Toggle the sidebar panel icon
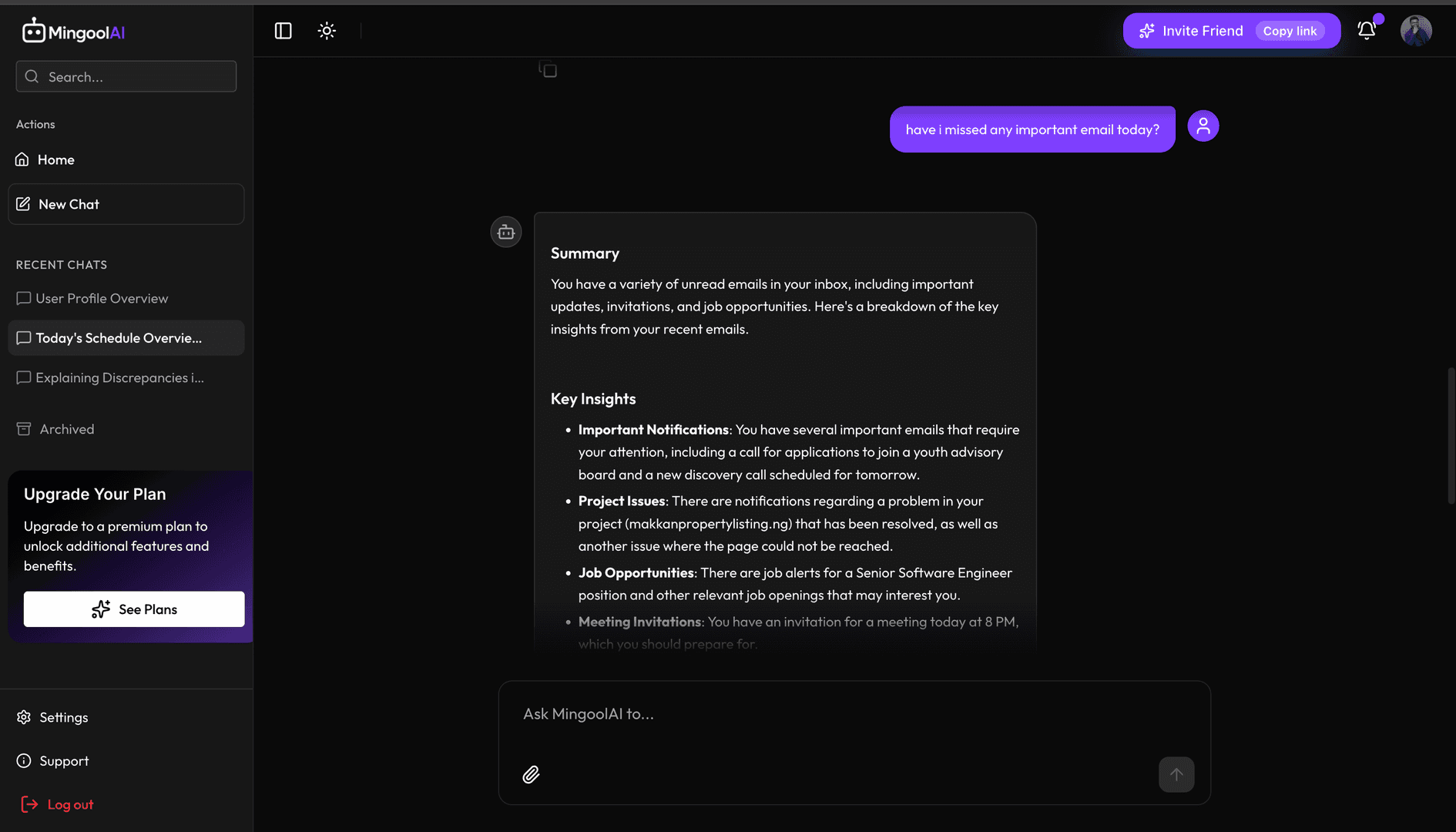This screenshot has width=1456, height=832. click(x=283, y=31)
